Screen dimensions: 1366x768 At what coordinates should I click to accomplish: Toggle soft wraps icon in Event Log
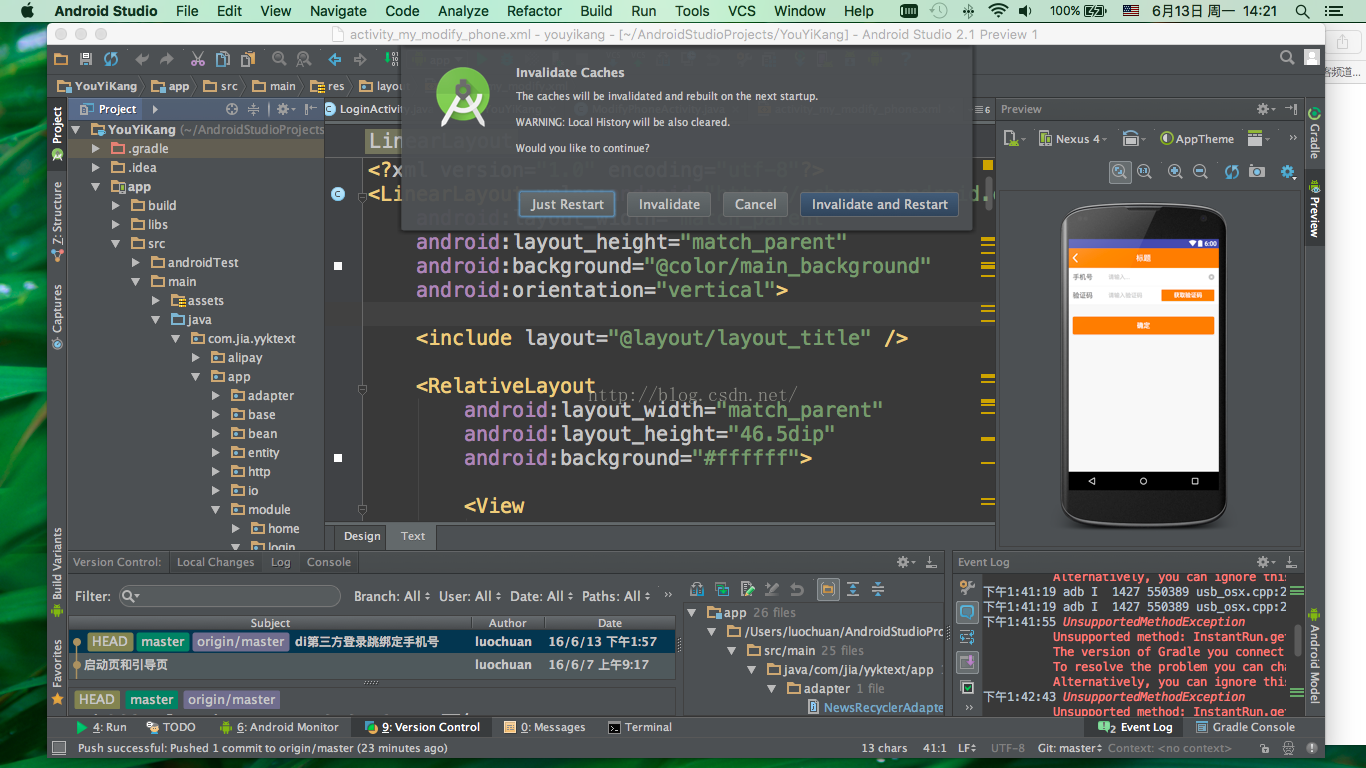[967, 637]
